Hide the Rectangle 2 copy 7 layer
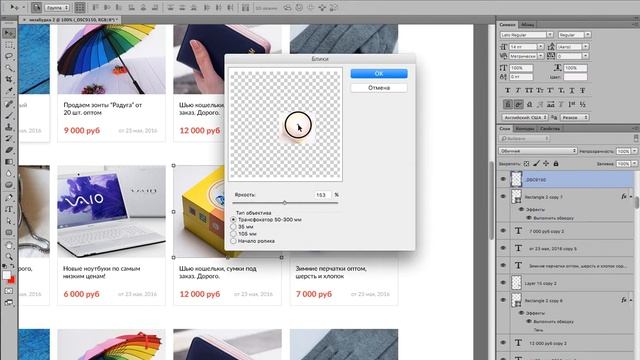This screenshot has width=640, height=360. pos(503,197)
